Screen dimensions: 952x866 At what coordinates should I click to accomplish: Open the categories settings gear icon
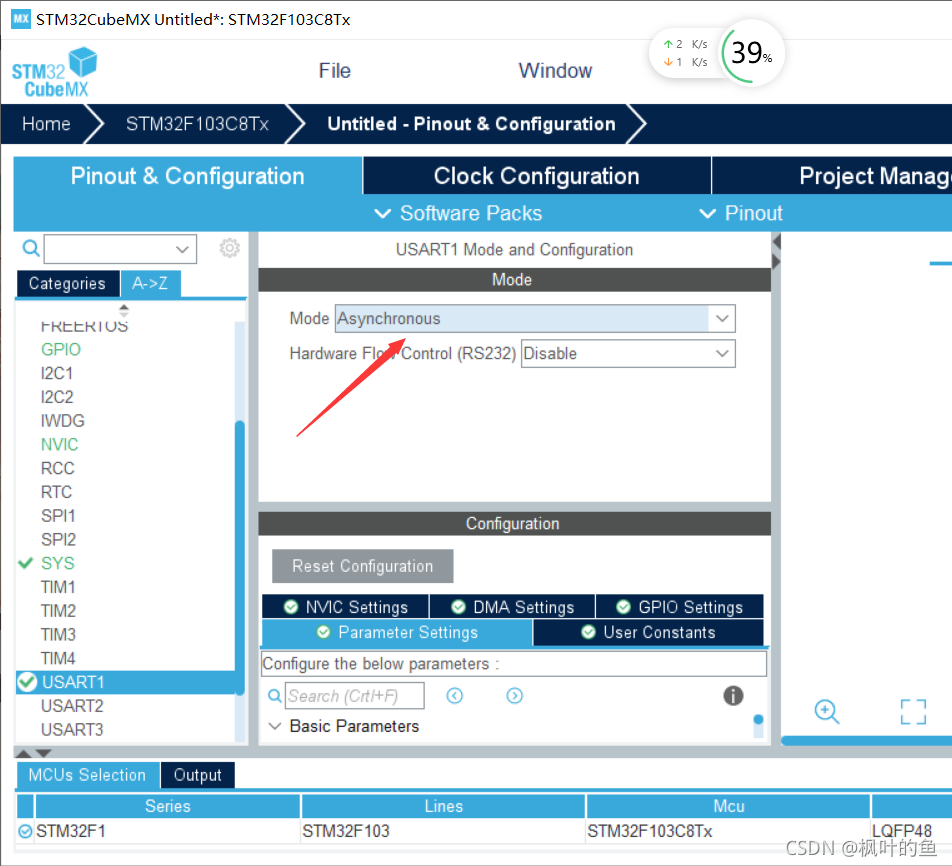click(230, 248)
